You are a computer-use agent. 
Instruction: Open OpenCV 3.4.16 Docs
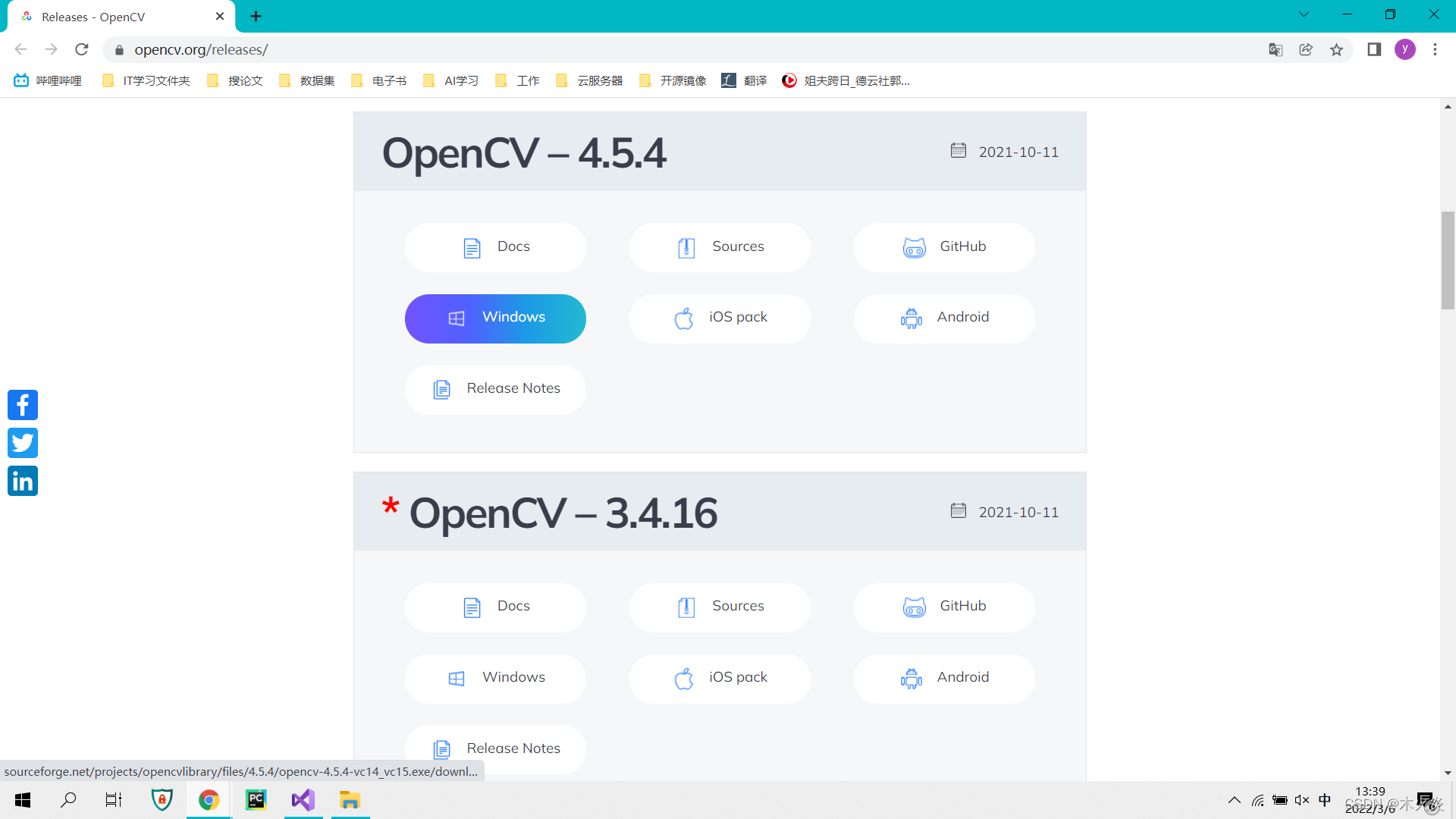495,607
